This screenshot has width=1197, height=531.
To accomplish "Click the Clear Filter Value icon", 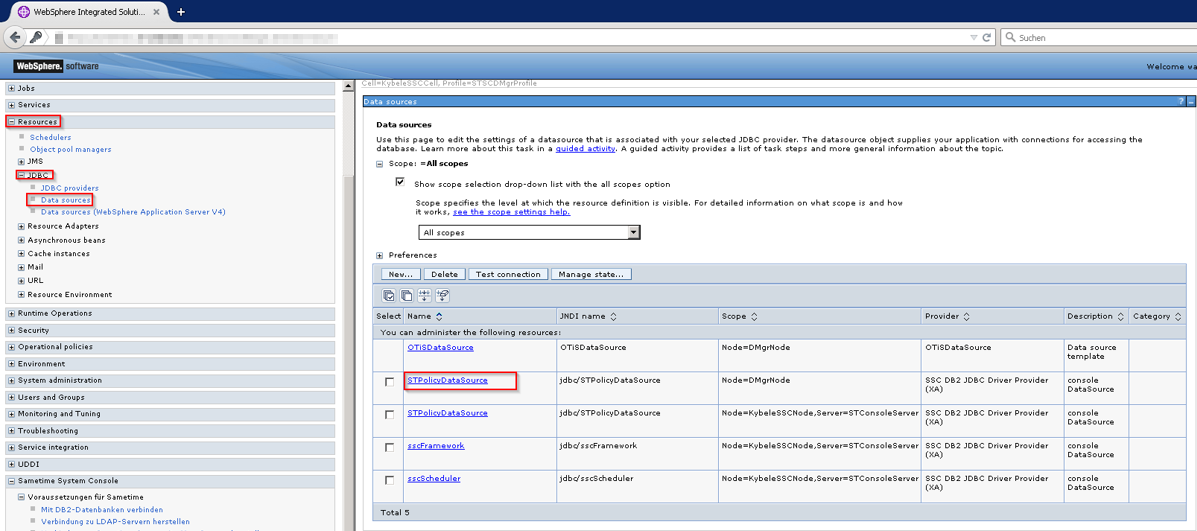I will 443,296.
